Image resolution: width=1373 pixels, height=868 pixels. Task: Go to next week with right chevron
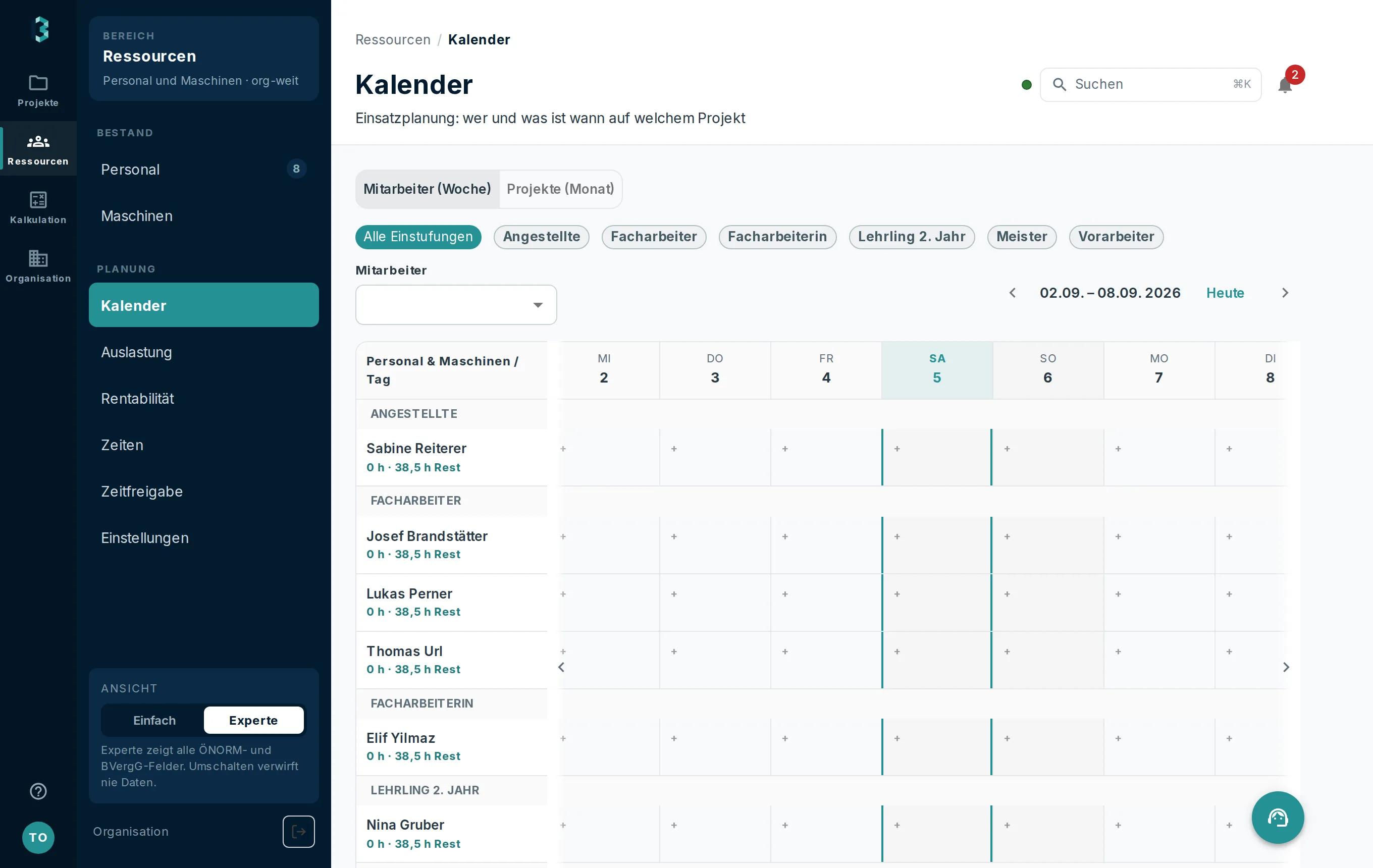pyautogui.click(x=1285, y=293)
